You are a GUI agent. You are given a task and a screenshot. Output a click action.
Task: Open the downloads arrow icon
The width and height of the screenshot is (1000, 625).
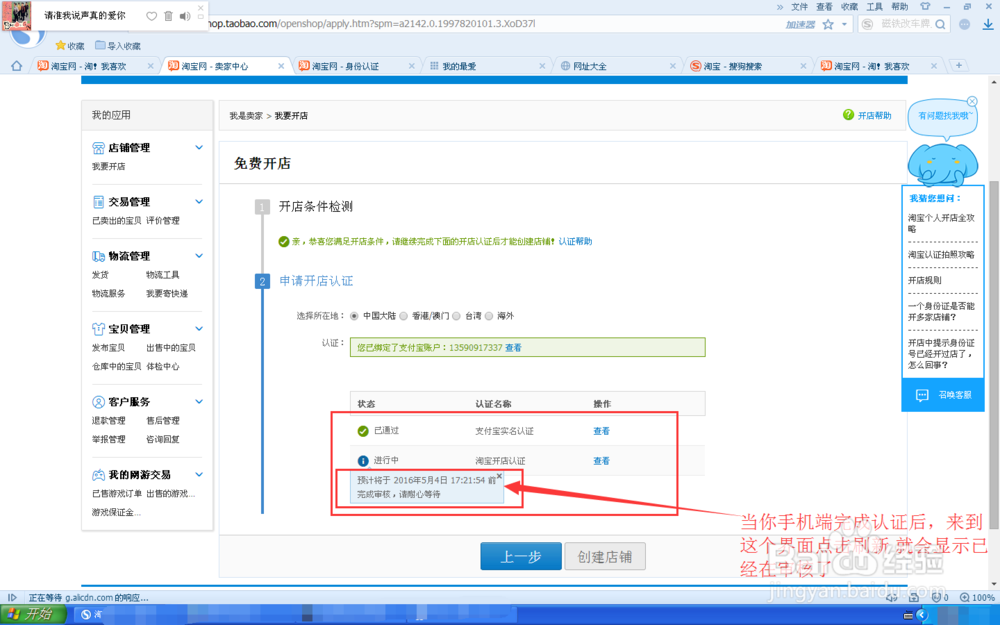987,24
